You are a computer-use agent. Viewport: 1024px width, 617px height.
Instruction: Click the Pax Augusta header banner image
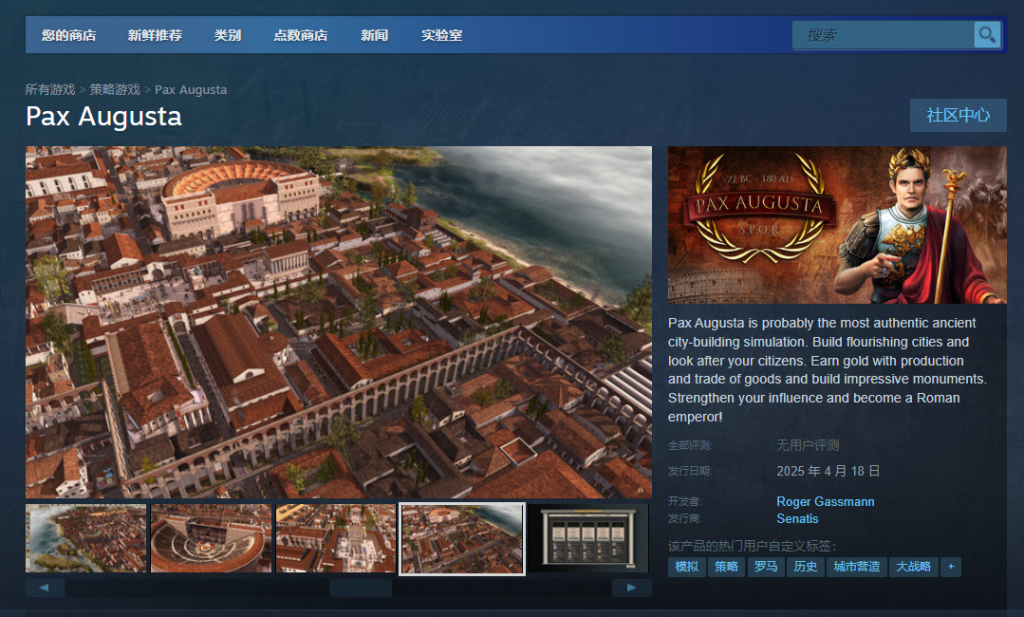(837, 225)
